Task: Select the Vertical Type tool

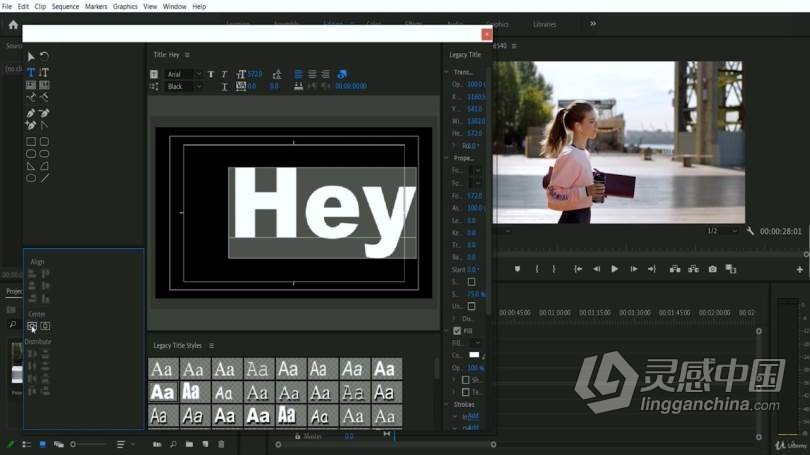Action: coord(44,72)
